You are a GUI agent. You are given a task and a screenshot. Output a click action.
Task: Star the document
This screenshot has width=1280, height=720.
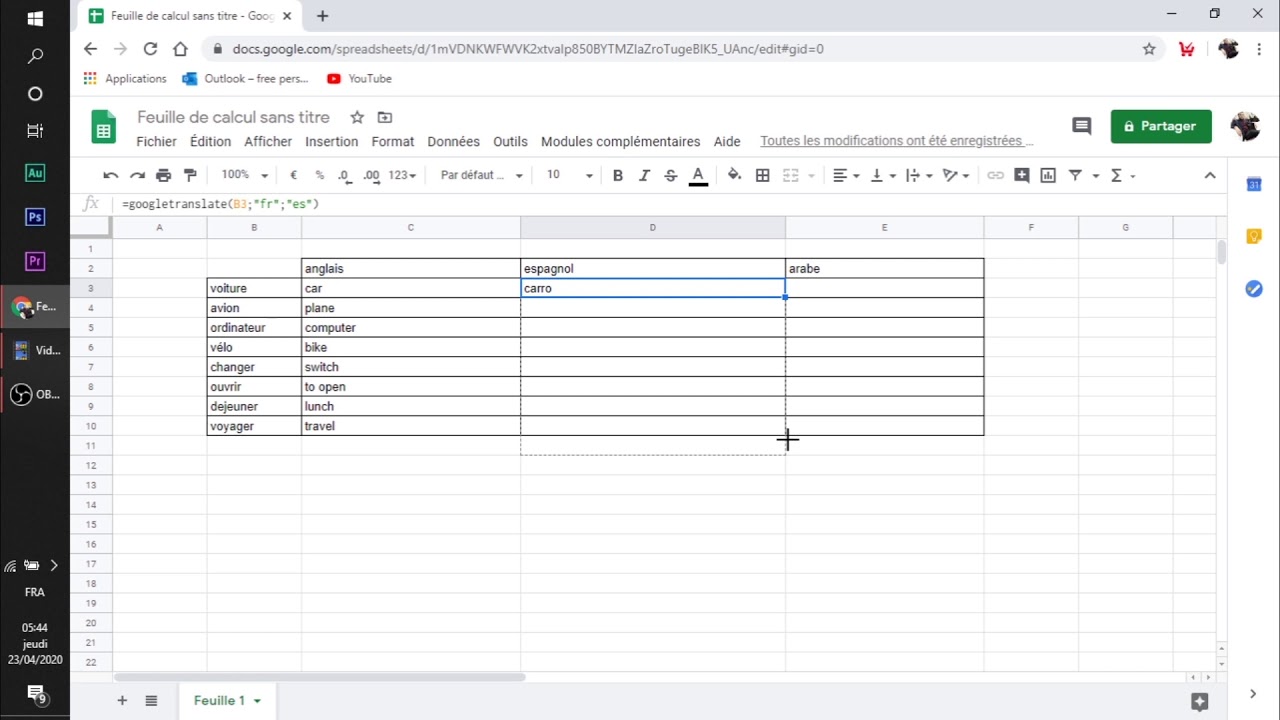(357, 117)
